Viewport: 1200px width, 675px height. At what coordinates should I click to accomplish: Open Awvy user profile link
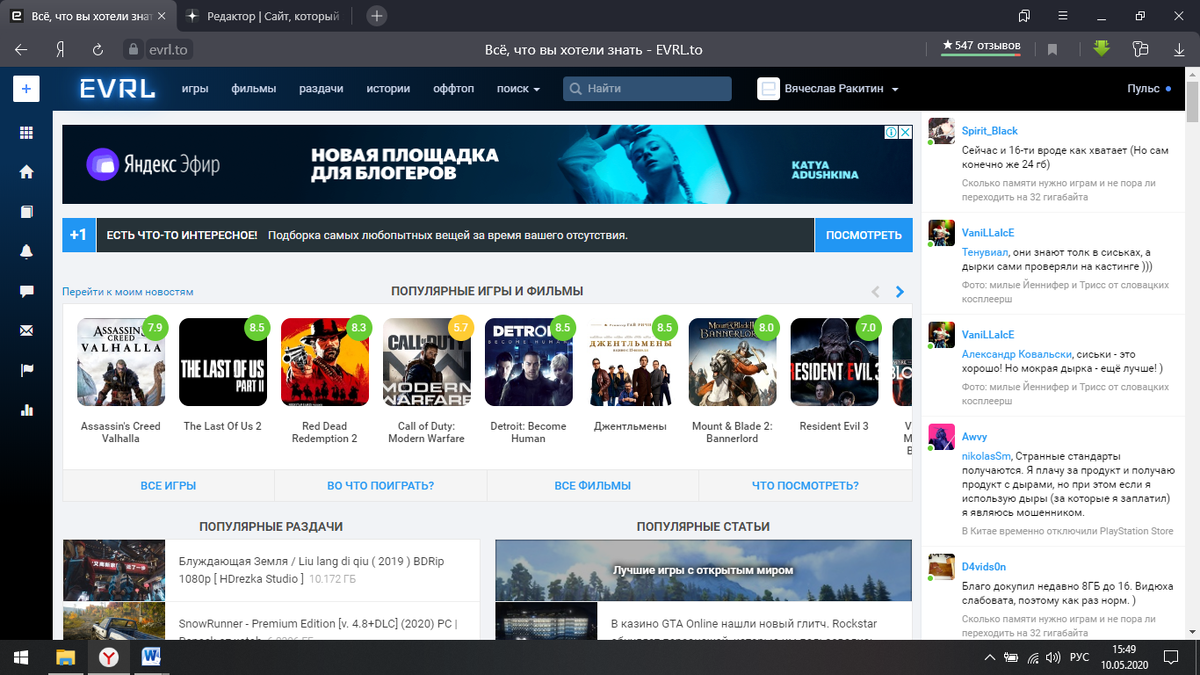coord(975,437)
